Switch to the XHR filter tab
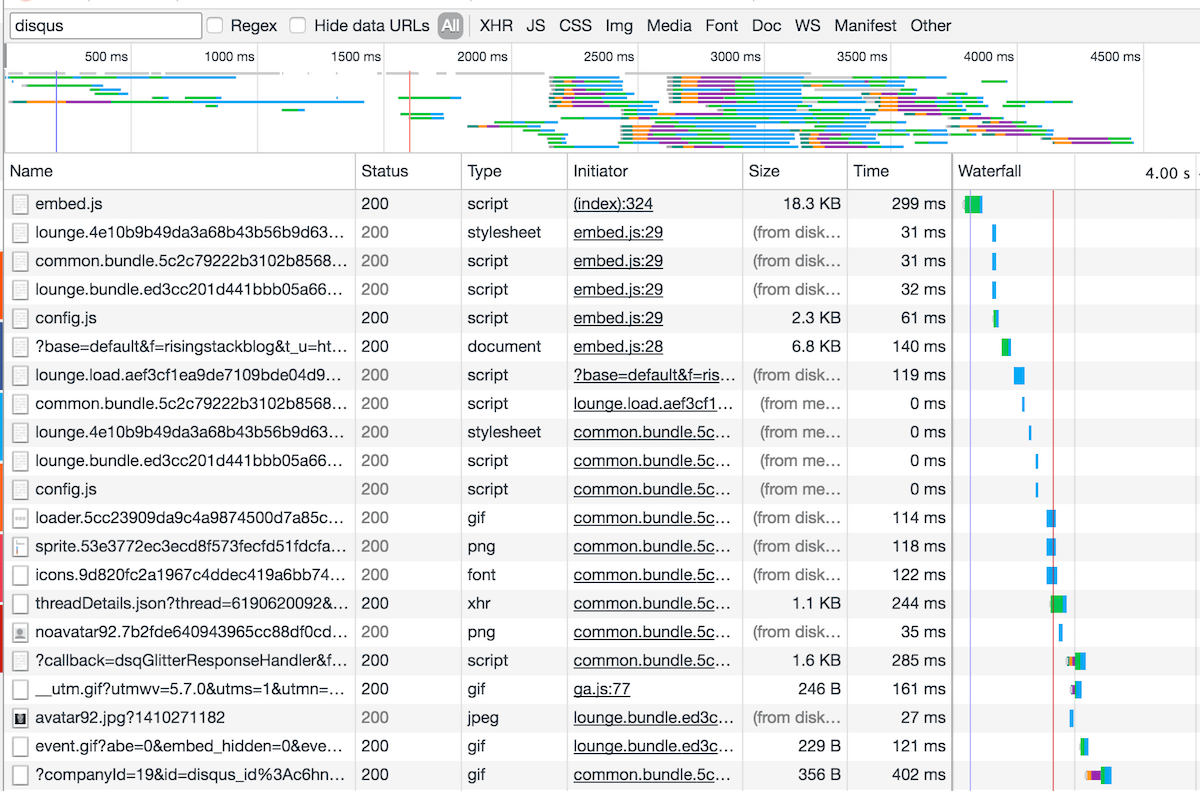Image resolution: width=1200 pixels, height=791 pixels. 496,25
